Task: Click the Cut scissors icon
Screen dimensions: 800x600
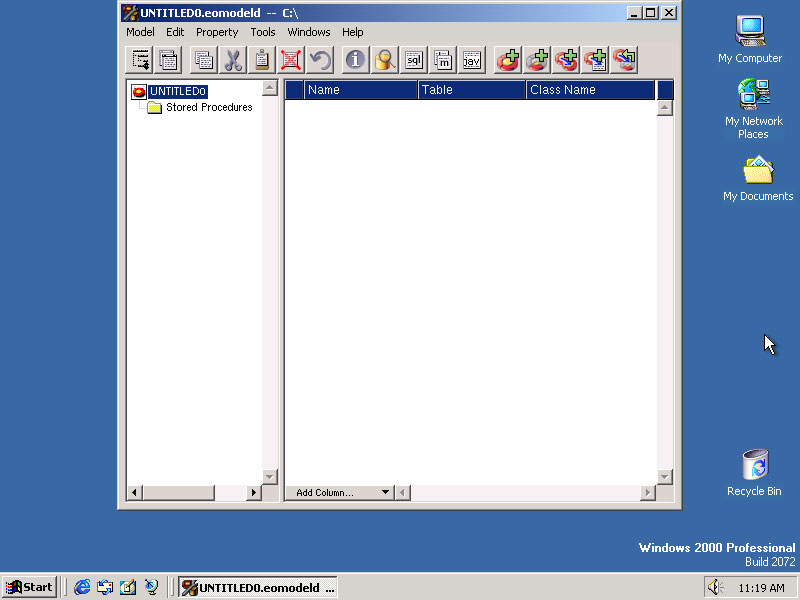Action: (x=233, y=60)
